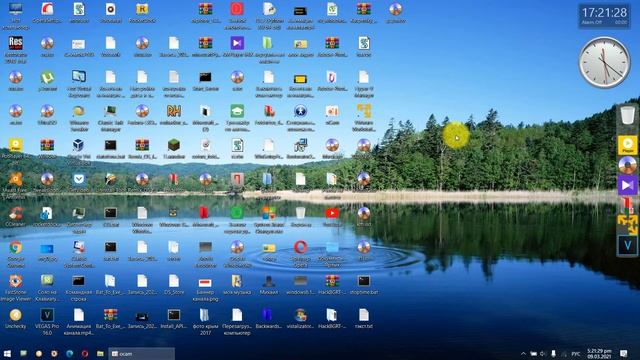Select the 'Командная строка' shortcut
Screen dimensions: 640x360
(78, 281)
